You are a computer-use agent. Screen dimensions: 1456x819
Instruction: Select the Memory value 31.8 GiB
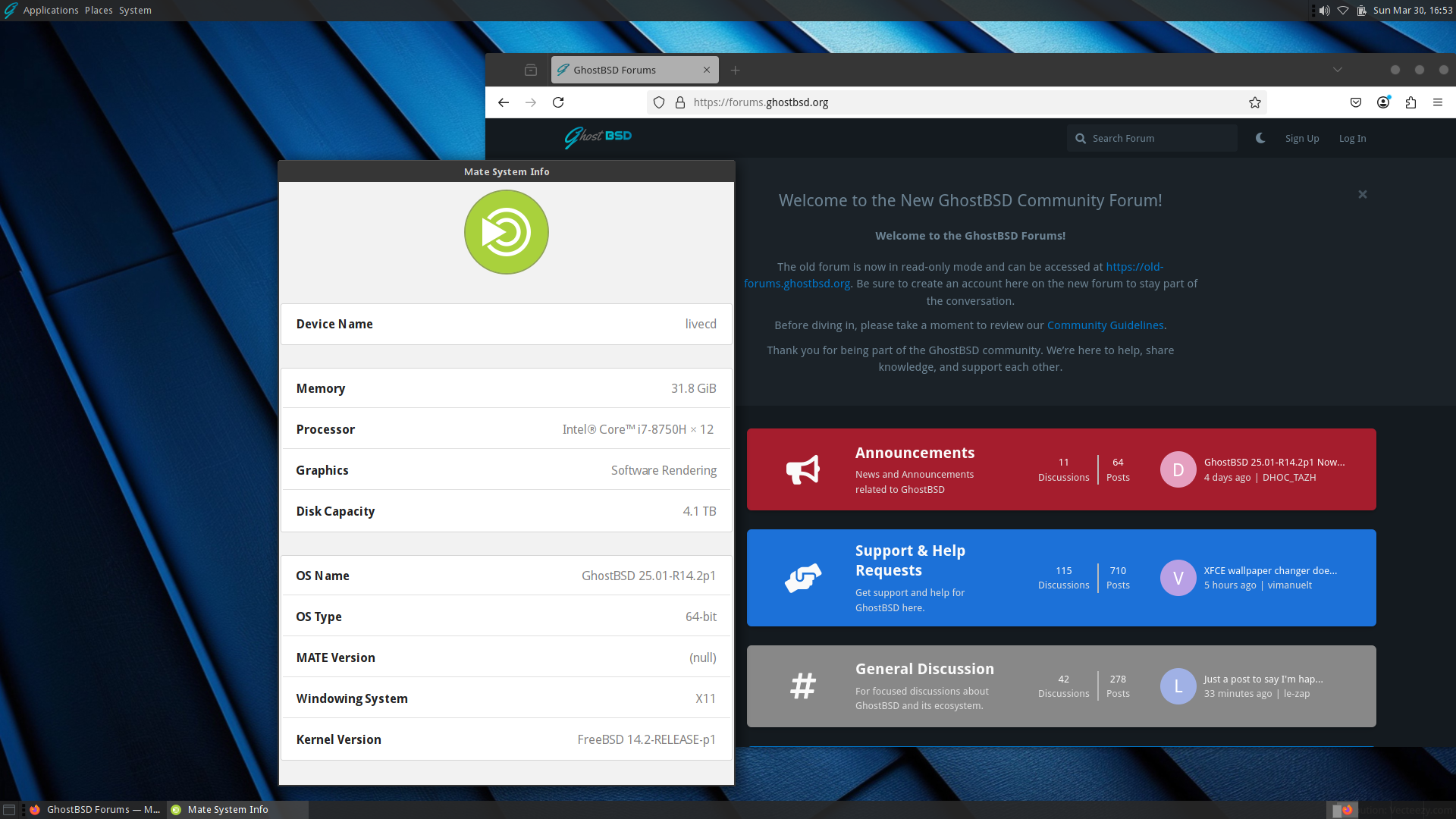pos(693,388)
